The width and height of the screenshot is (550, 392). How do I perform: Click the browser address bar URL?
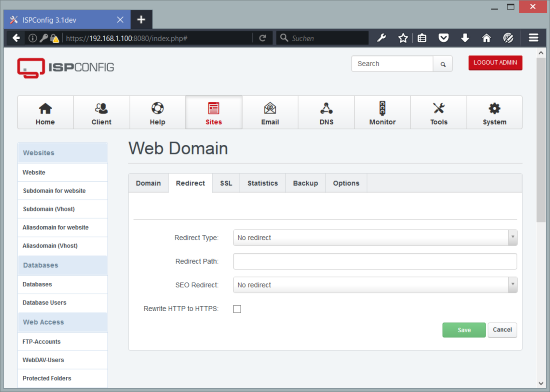point(158,38)
